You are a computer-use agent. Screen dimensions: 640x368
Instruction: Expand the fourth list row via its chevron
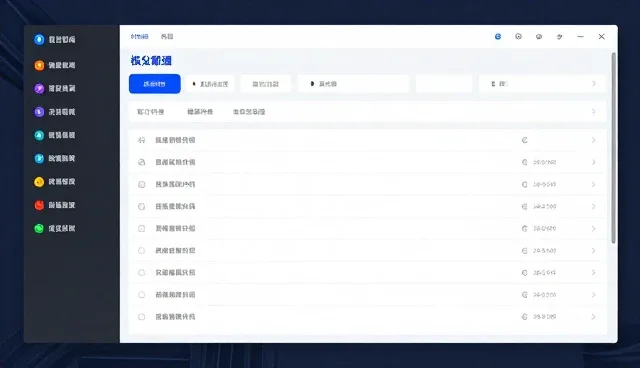click(594, 206)
